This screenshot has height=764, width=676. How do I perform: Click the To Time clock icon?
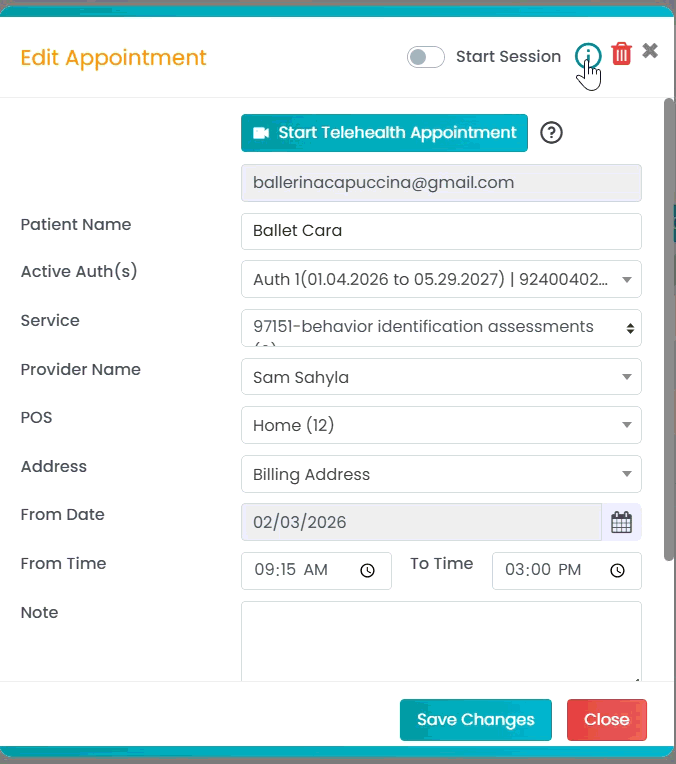(618, 570)
